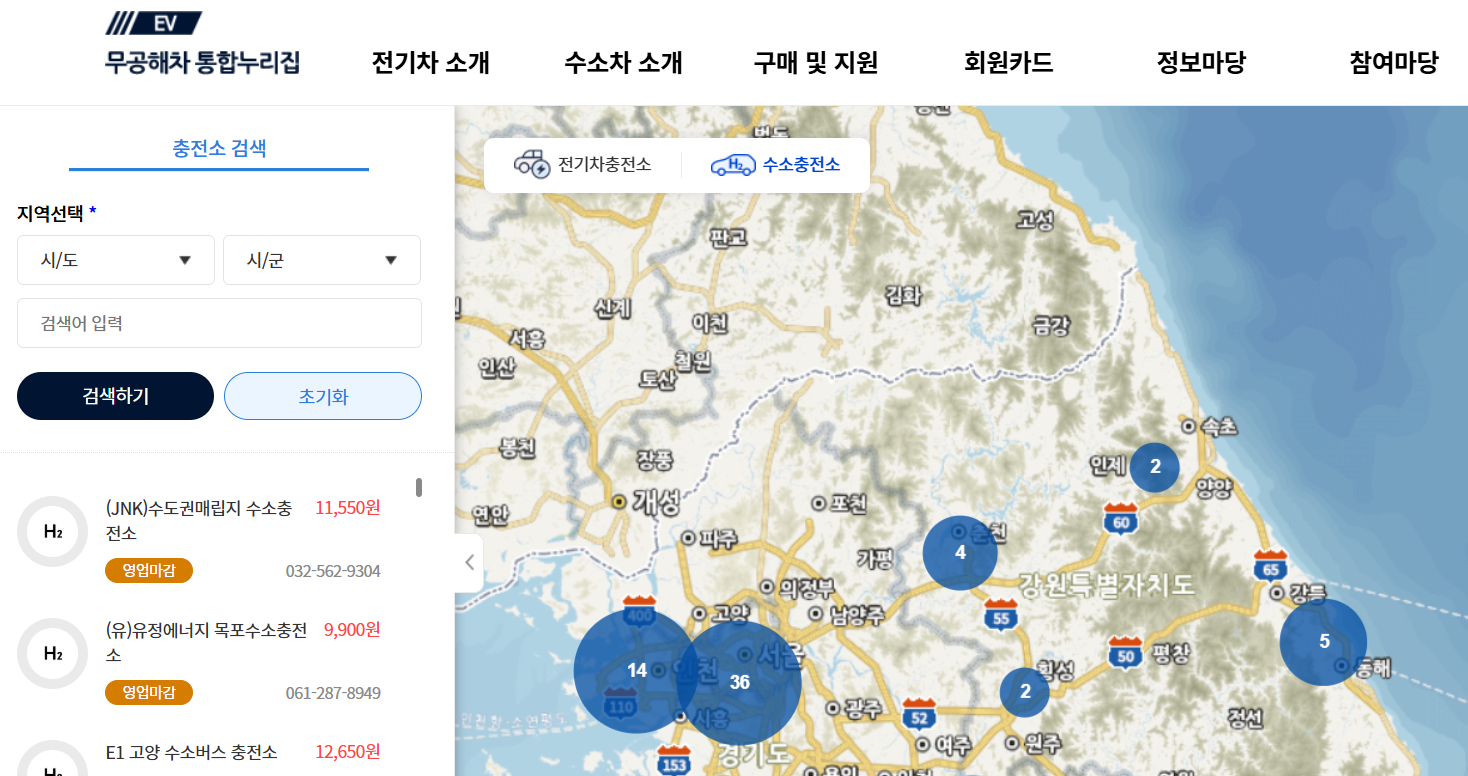Click the 11,550원 price text
1468x776 pixels.
(x=348, y=508)
